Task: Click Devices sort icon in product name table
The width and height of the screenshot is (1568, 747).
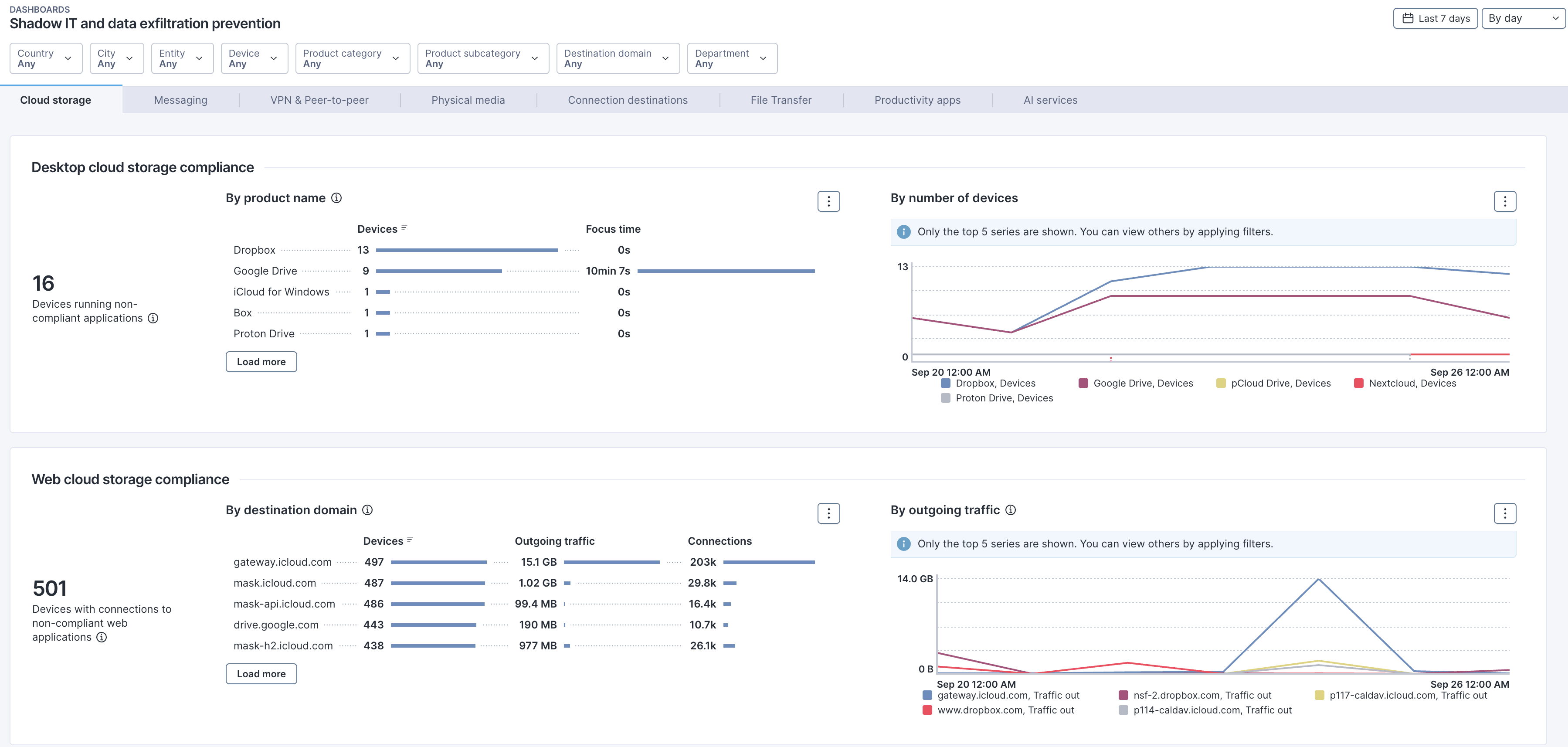Action: click(x=404, y=228)
